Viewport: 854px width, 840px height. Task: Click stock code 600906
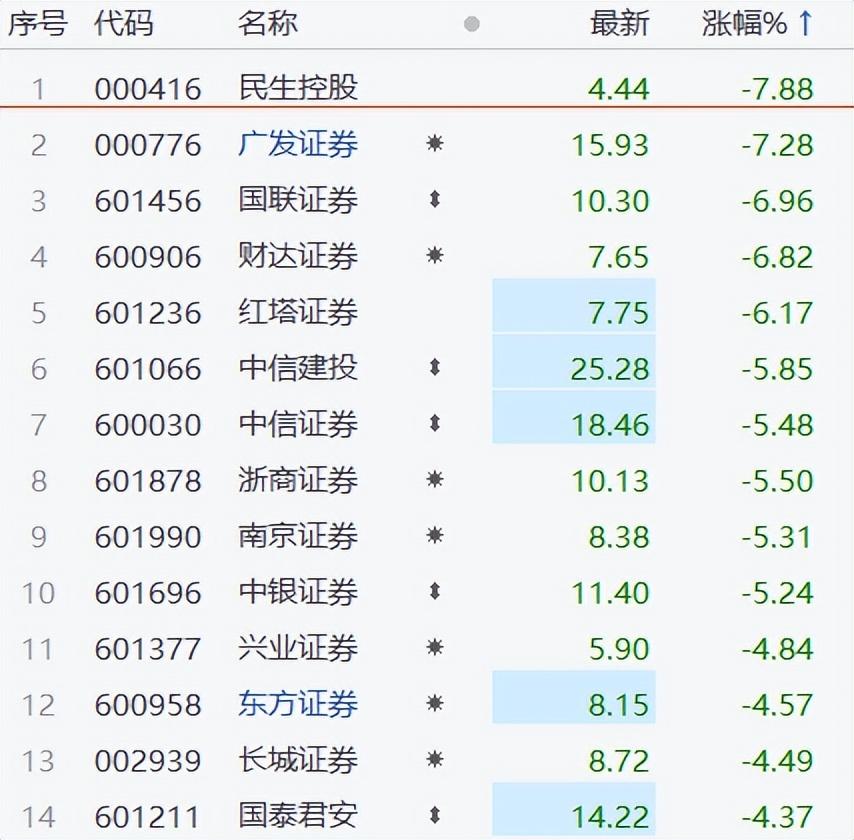pos(148,257)
